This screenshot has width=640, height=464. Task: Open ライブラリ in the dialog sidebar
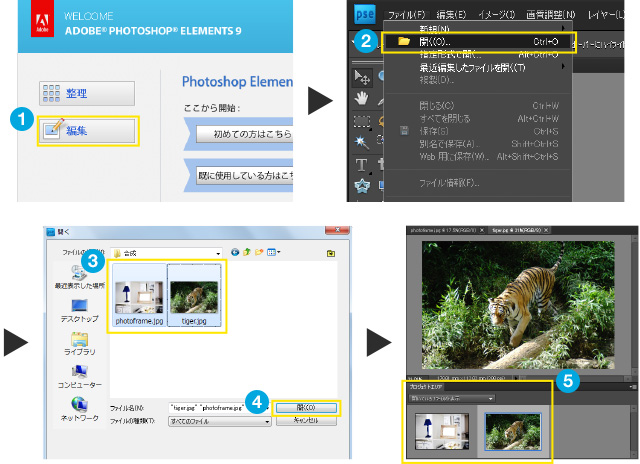coord(80,344)
